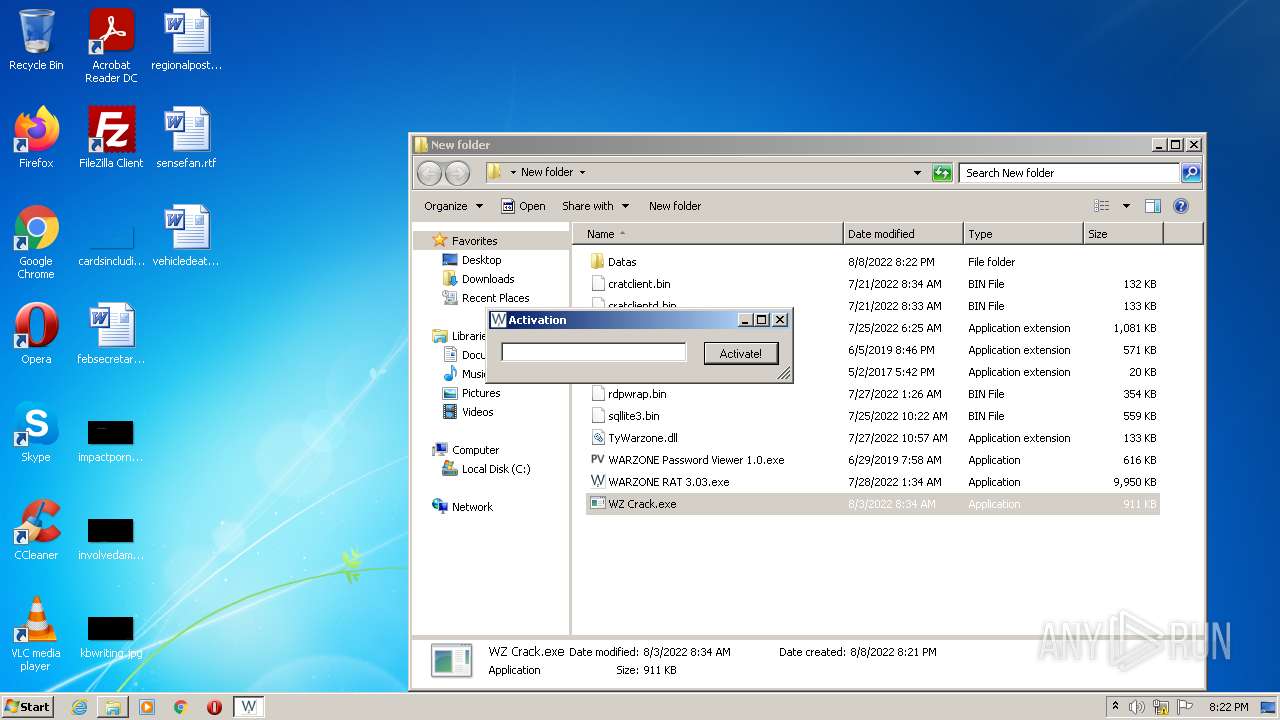Show the preview pane icon
The image size is (1280, 720).
(x=1152, y=206)
